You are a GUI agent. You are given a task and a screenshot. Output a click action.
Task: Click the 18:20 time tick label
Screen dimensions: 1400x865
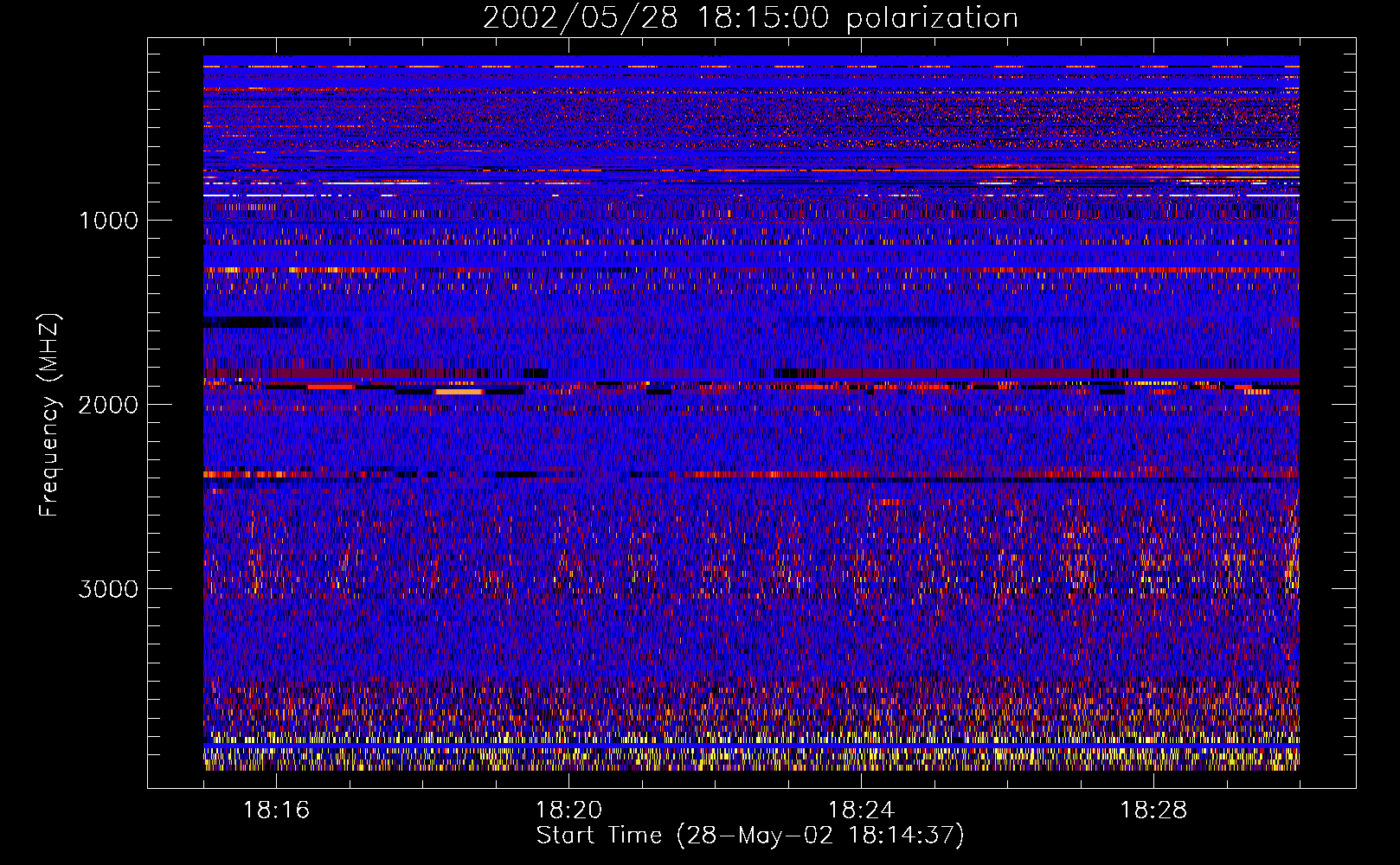[568, 811]
